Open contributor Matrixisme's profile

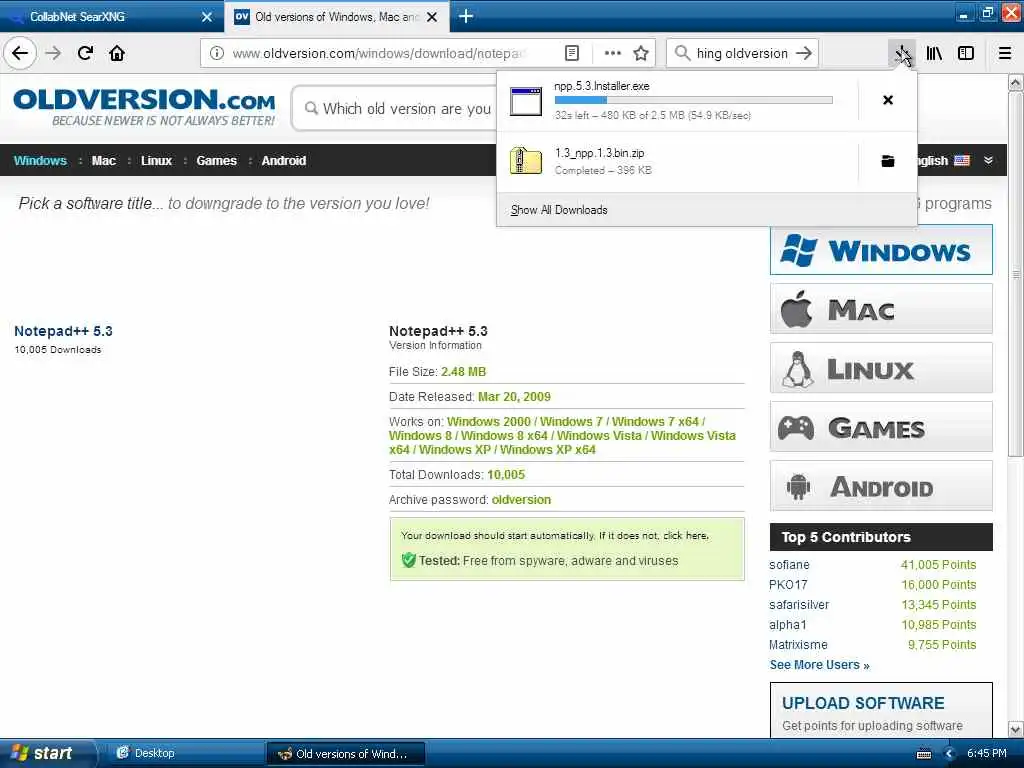[798, 645]
